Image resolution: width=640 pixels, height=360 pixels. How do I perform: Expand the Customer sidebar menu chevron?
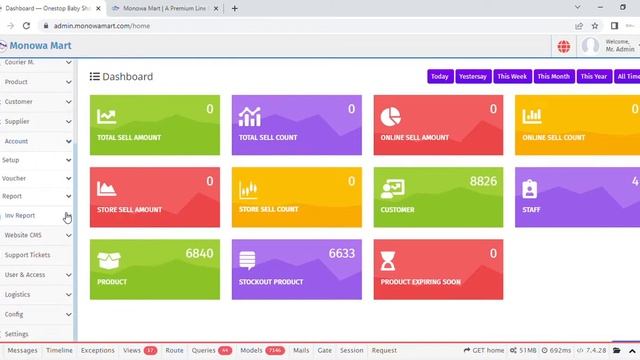coord(68,102)
